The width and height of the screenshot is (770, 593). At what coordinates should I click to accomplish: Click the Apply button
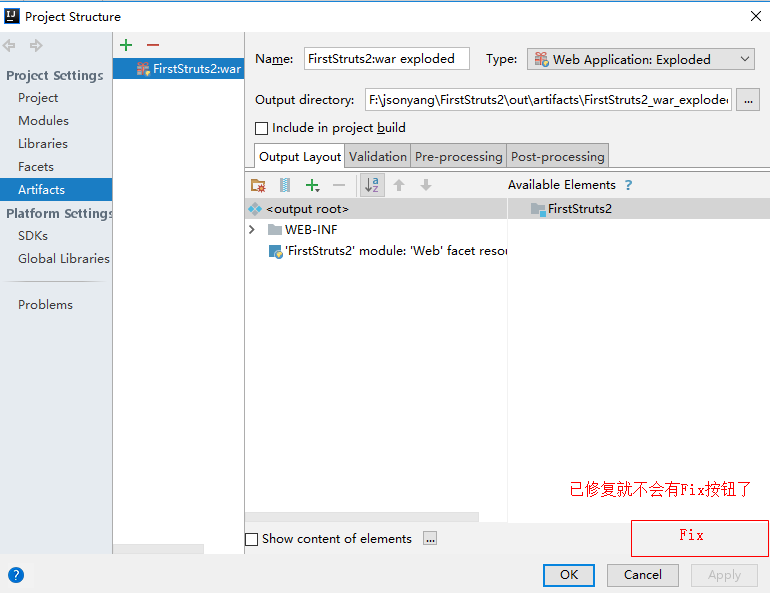tap(724, 575)
